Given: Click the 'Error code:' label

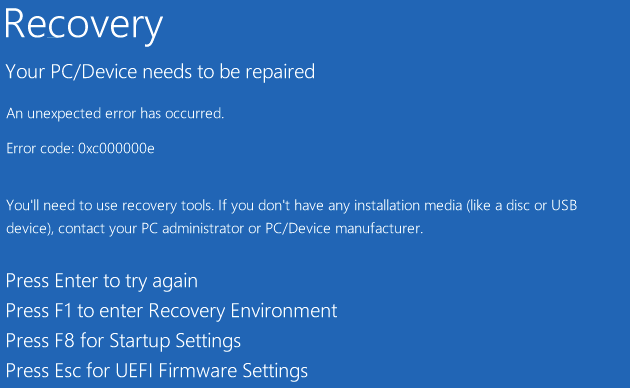Looking at the screenshot, I should click(x=40, y=149).
